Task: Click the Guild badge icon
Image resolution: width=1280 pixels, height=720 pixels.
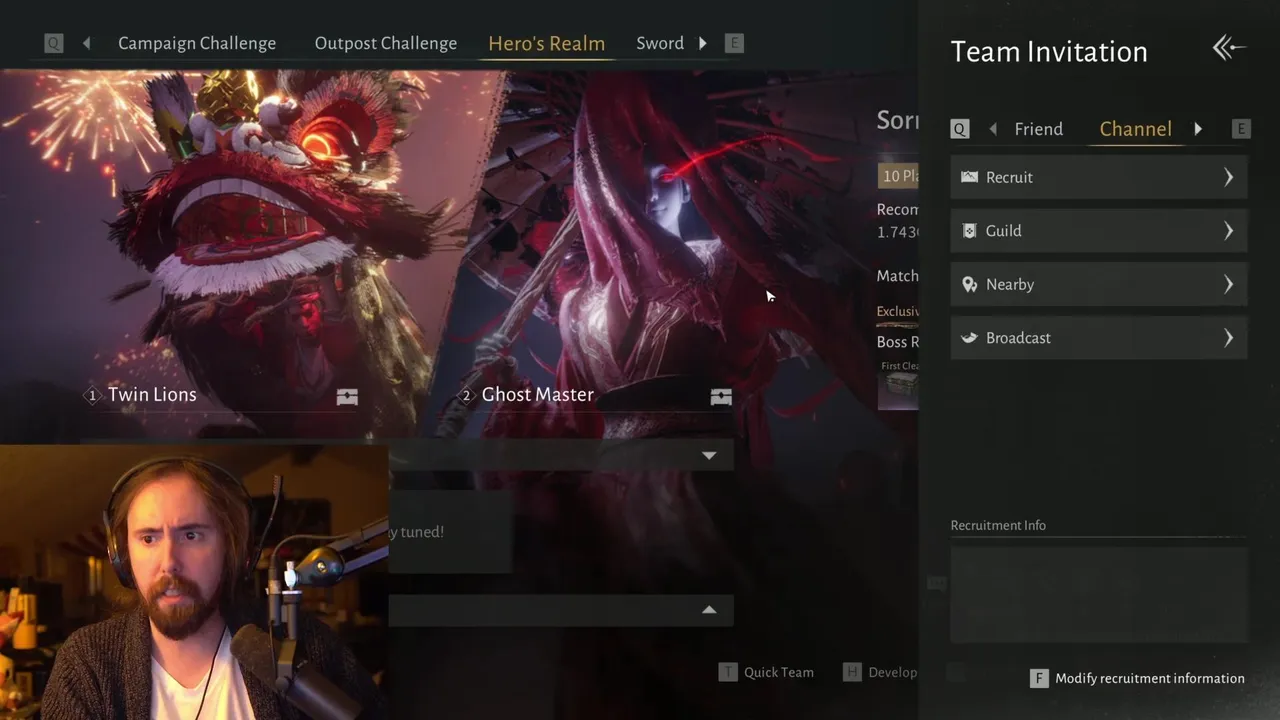Action: point(969,231)
